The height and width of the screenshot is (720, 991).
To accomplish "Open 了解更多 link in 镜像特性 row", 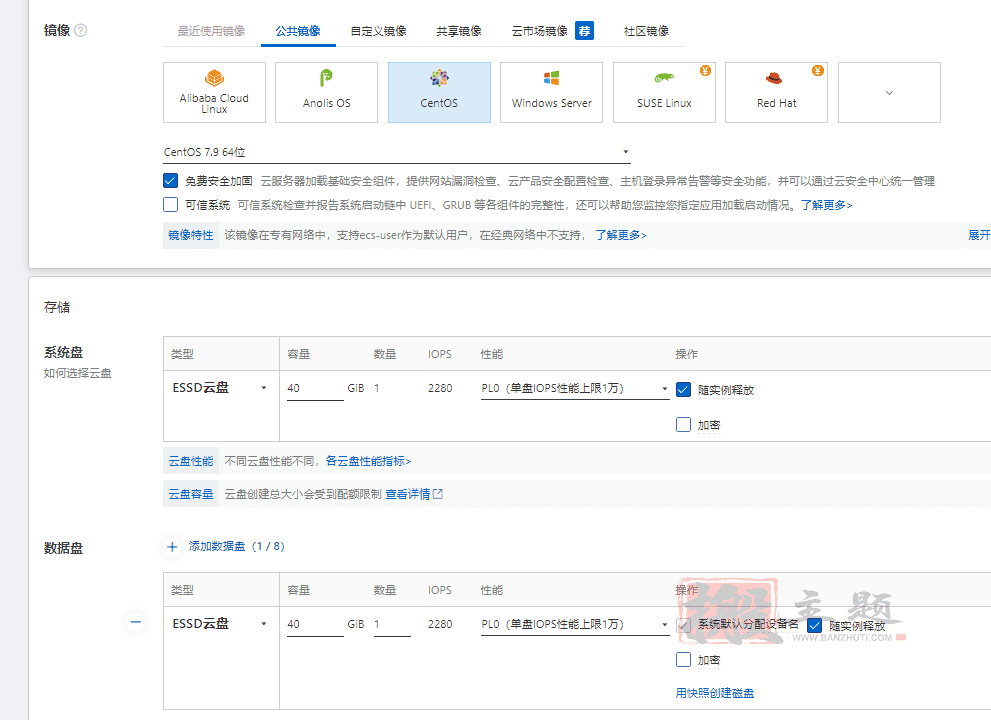I will click(621, 235).
